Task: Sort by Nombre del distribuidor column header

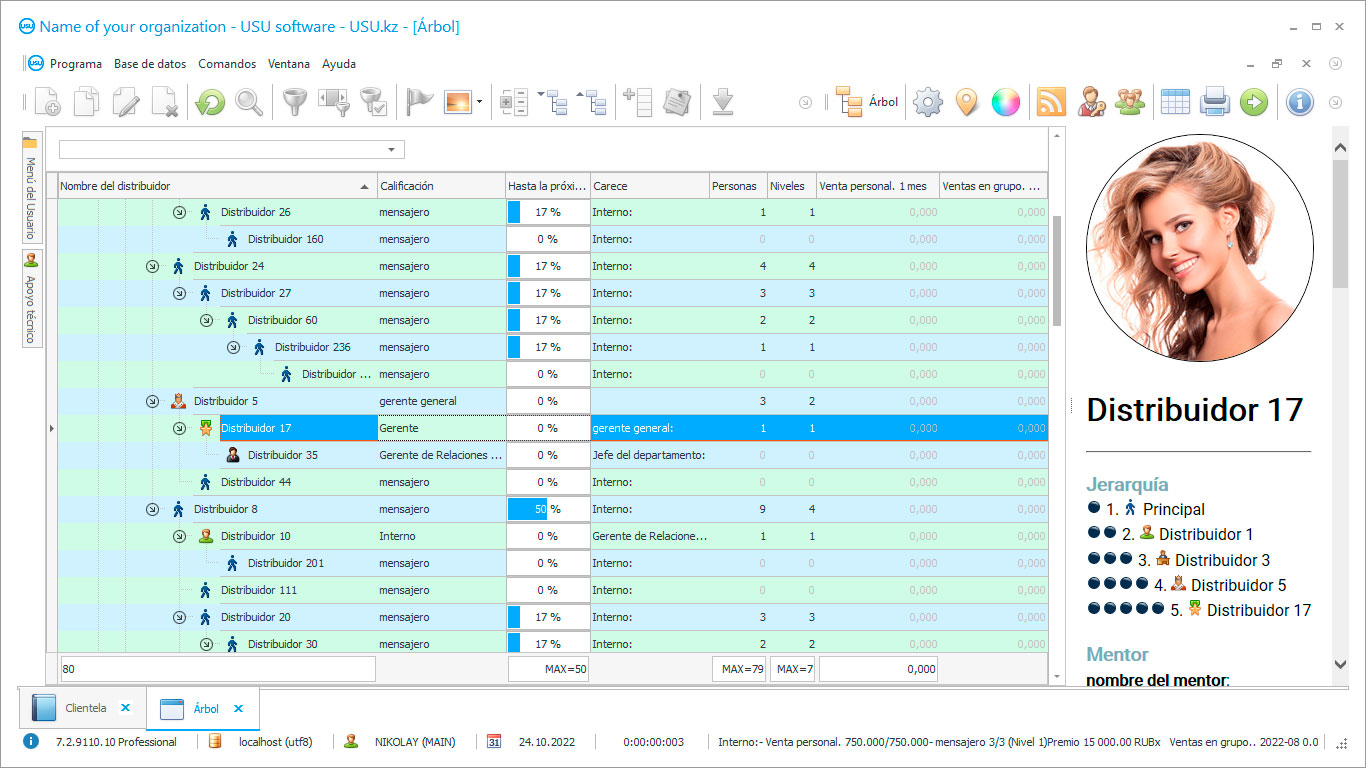Action: [217, 186]
